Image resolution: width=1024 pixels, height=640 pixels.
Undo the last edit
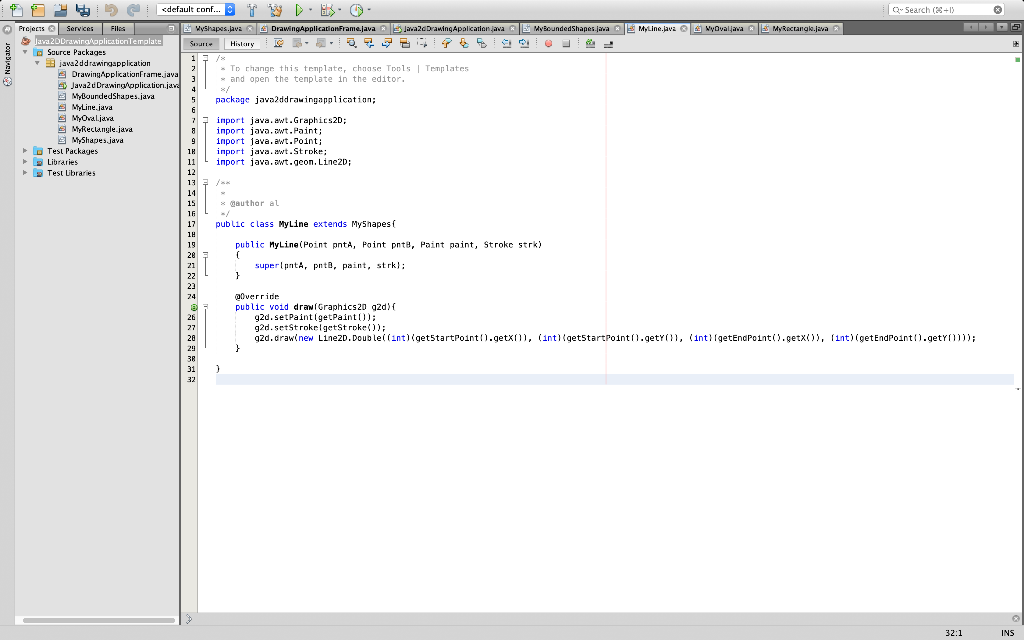[112, 9]
